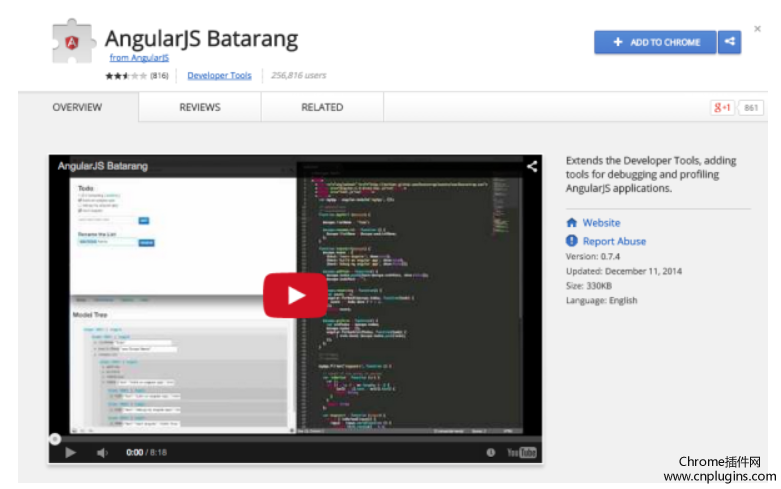
Task: Click the 'Language: English' text
Action: pyautogui.click(x=601, y=300)
